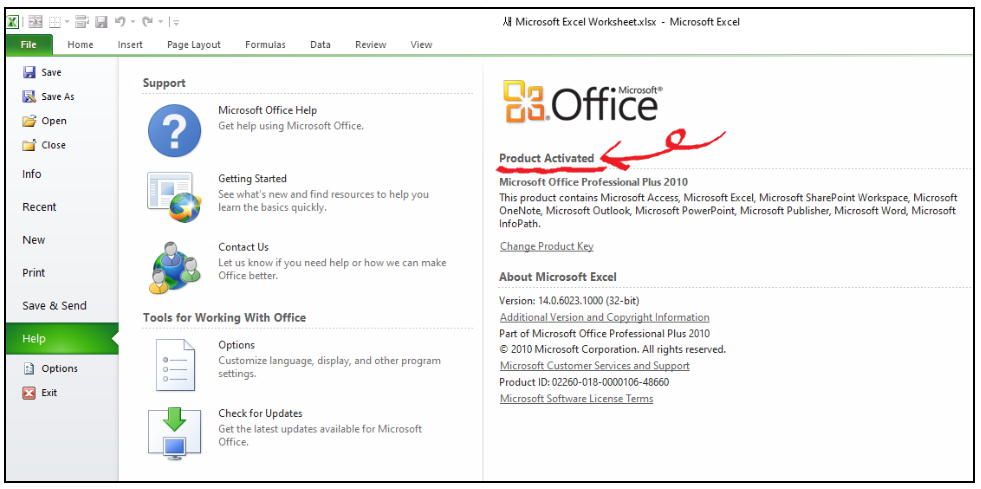Click the Open folder icon in sidebar
Image resolution: width=981 pixels, height=489 pixels.
click(x=29, y=121)
